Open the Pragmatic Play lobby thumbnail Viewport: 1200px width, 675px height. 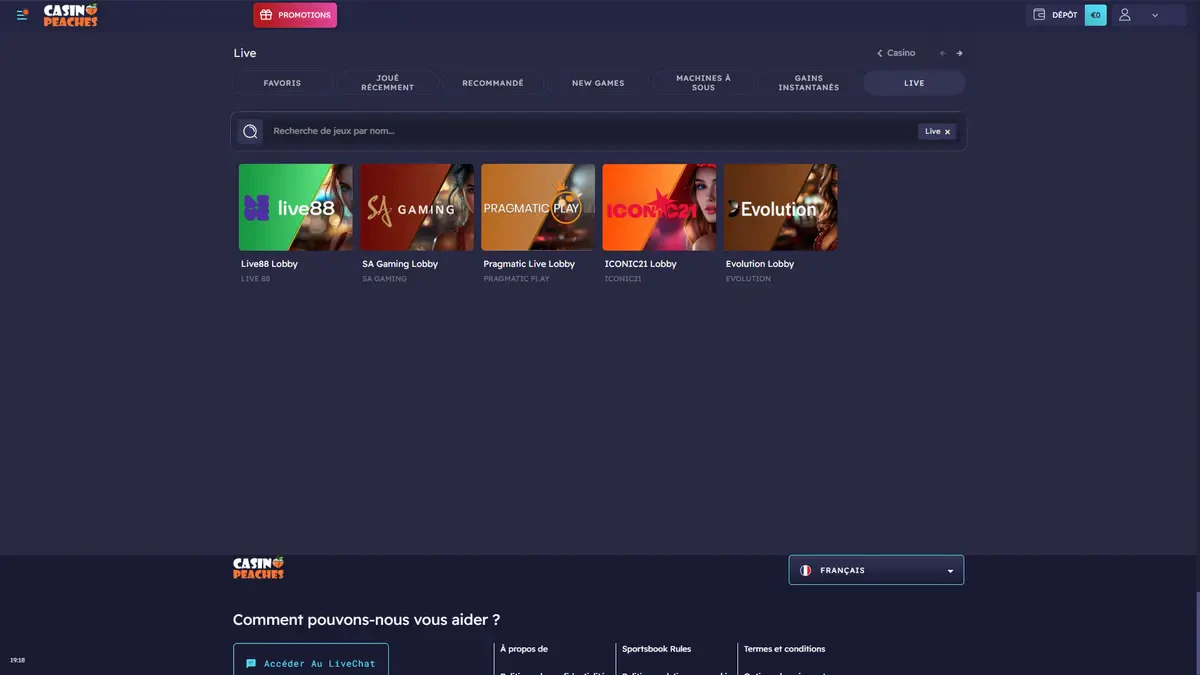point(538,207)
